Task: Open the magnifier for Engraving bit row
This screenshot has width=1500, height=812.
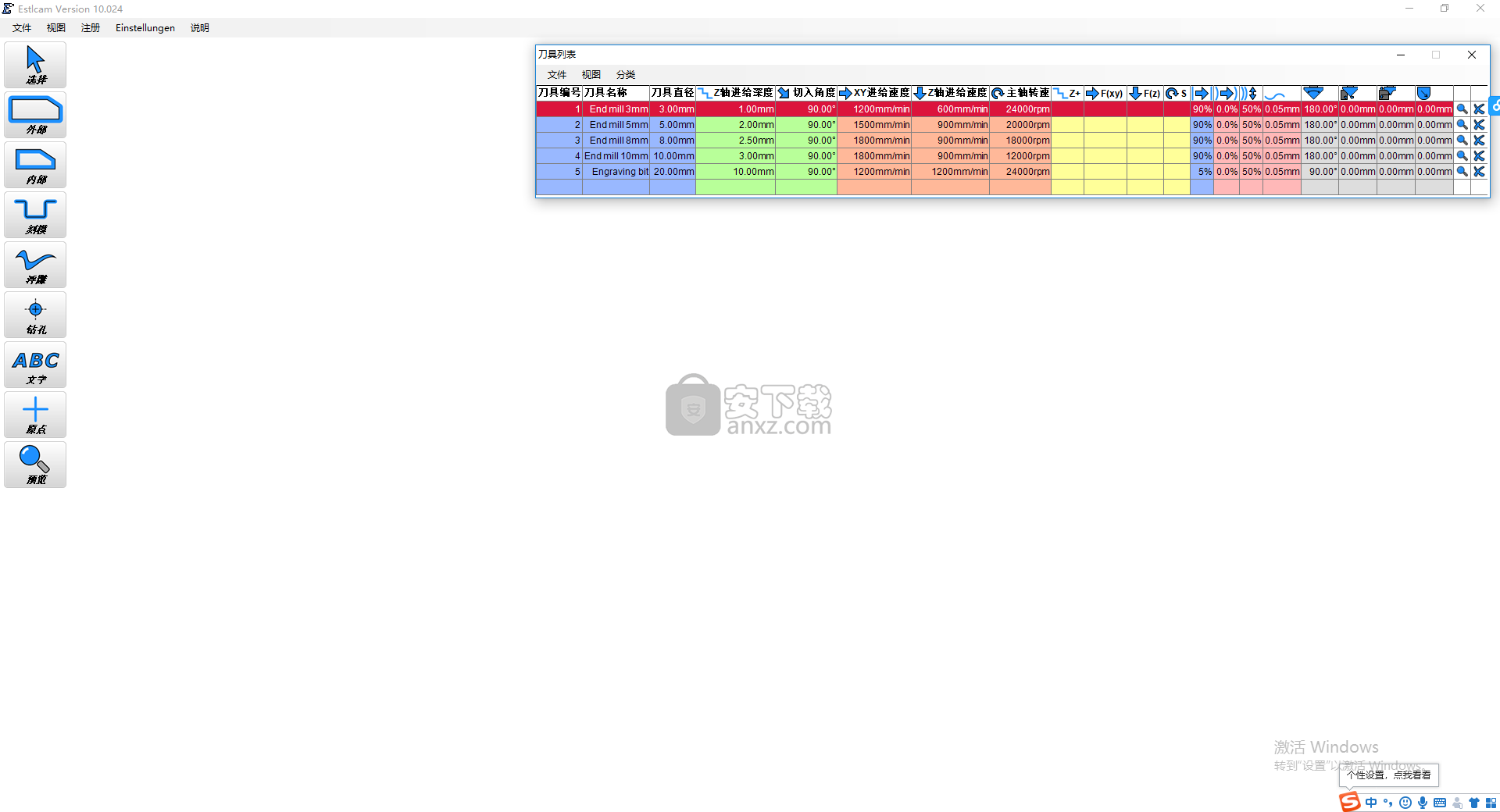Action: 1462,172
